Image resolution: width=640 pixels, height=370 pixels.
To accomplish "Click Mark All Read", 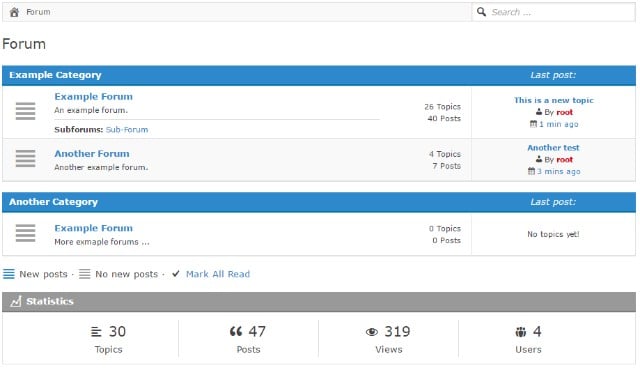I will 218,274.
